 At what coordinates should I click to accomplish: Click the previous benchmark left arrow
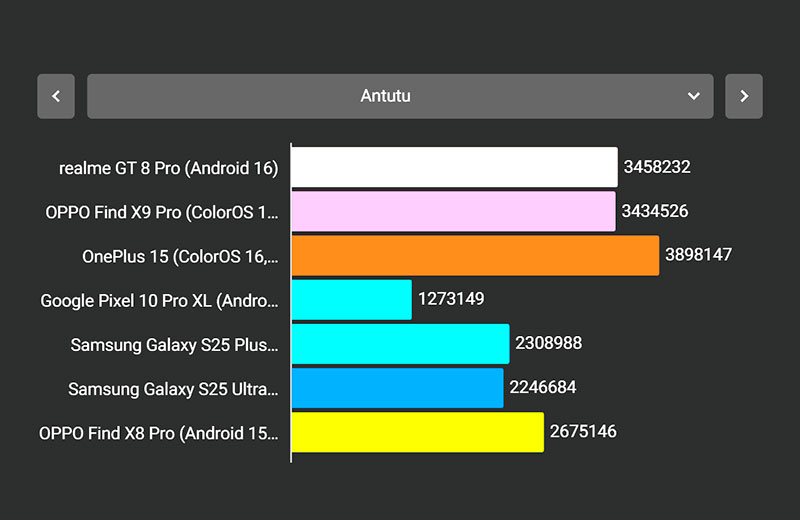[x=56, y=96]
